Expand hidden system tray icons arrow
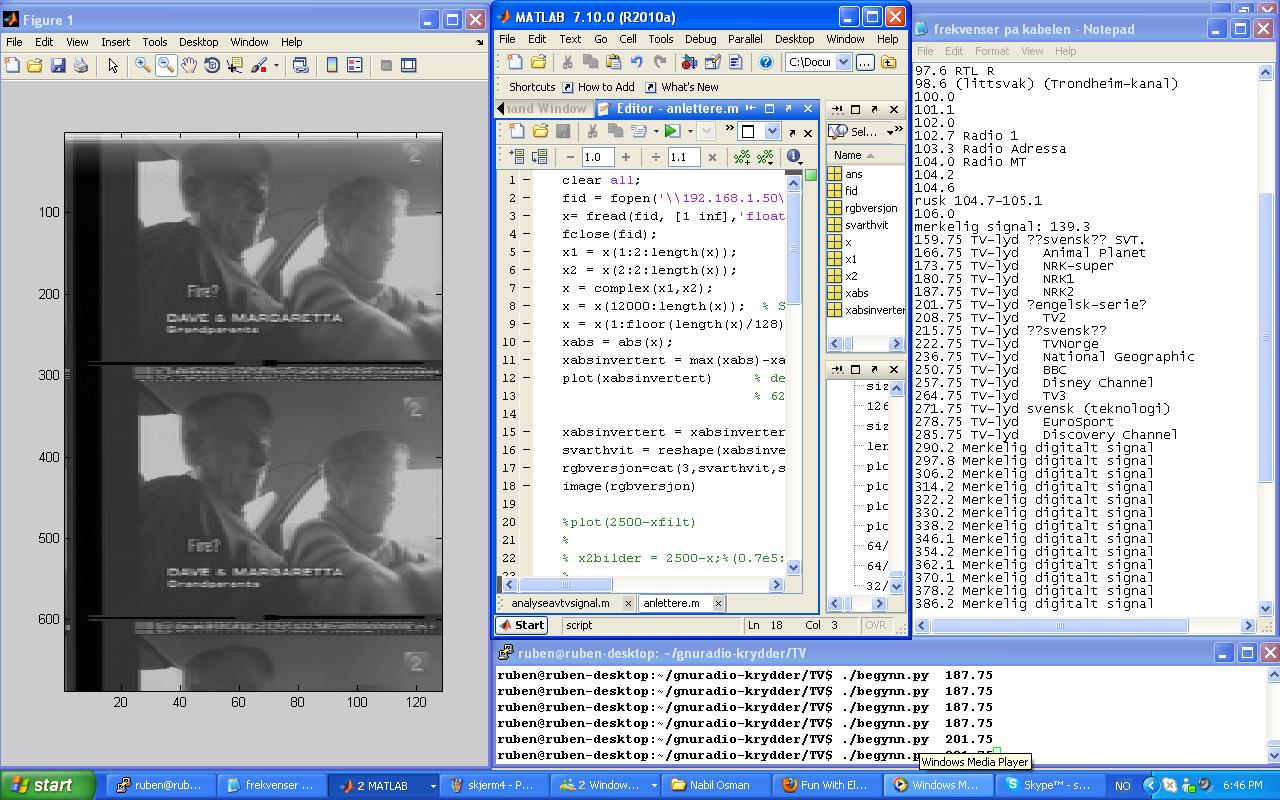 [x=1150, y=785]
